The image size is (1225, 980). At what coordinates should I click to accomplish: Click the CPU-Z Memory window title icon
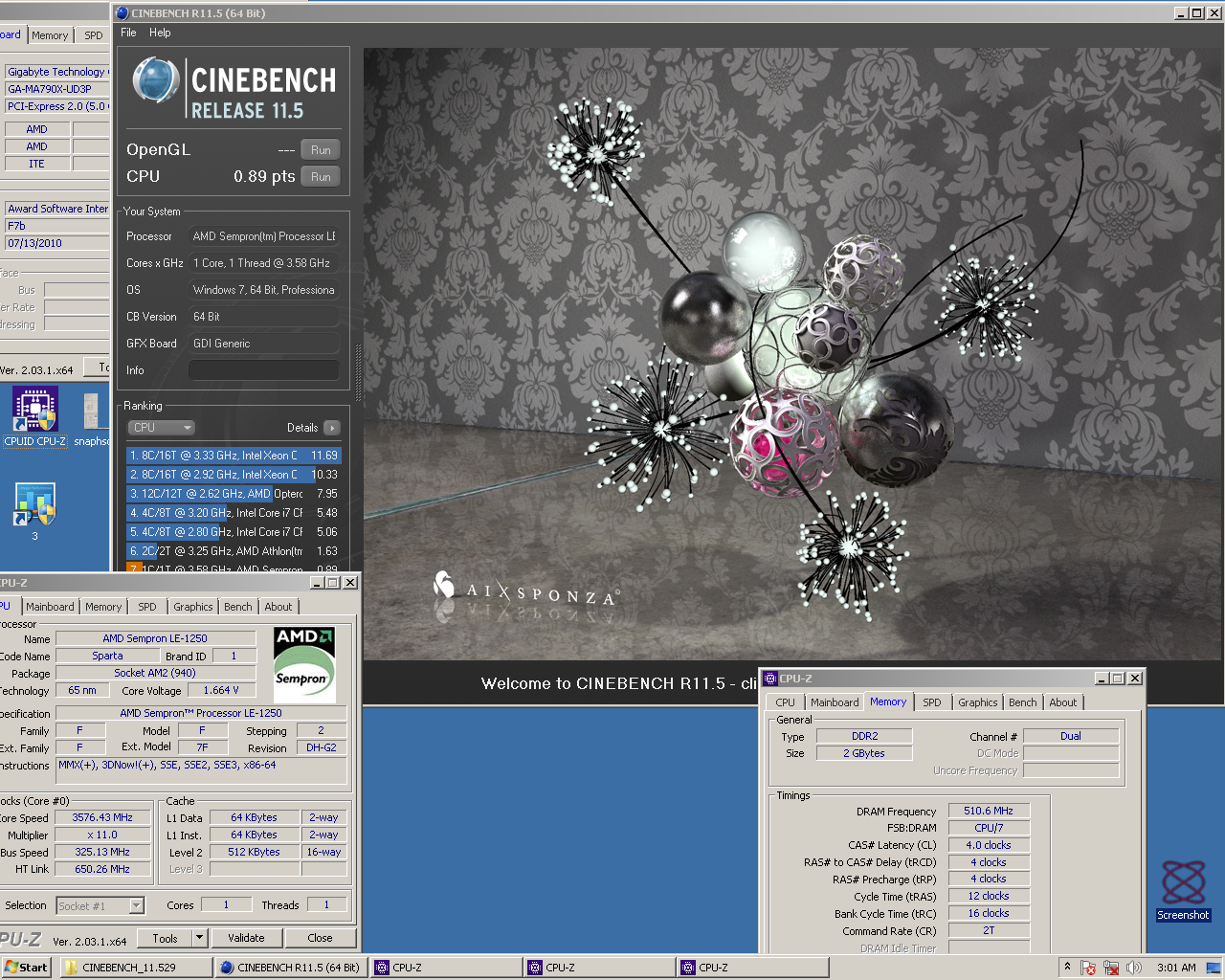[770, 679]
